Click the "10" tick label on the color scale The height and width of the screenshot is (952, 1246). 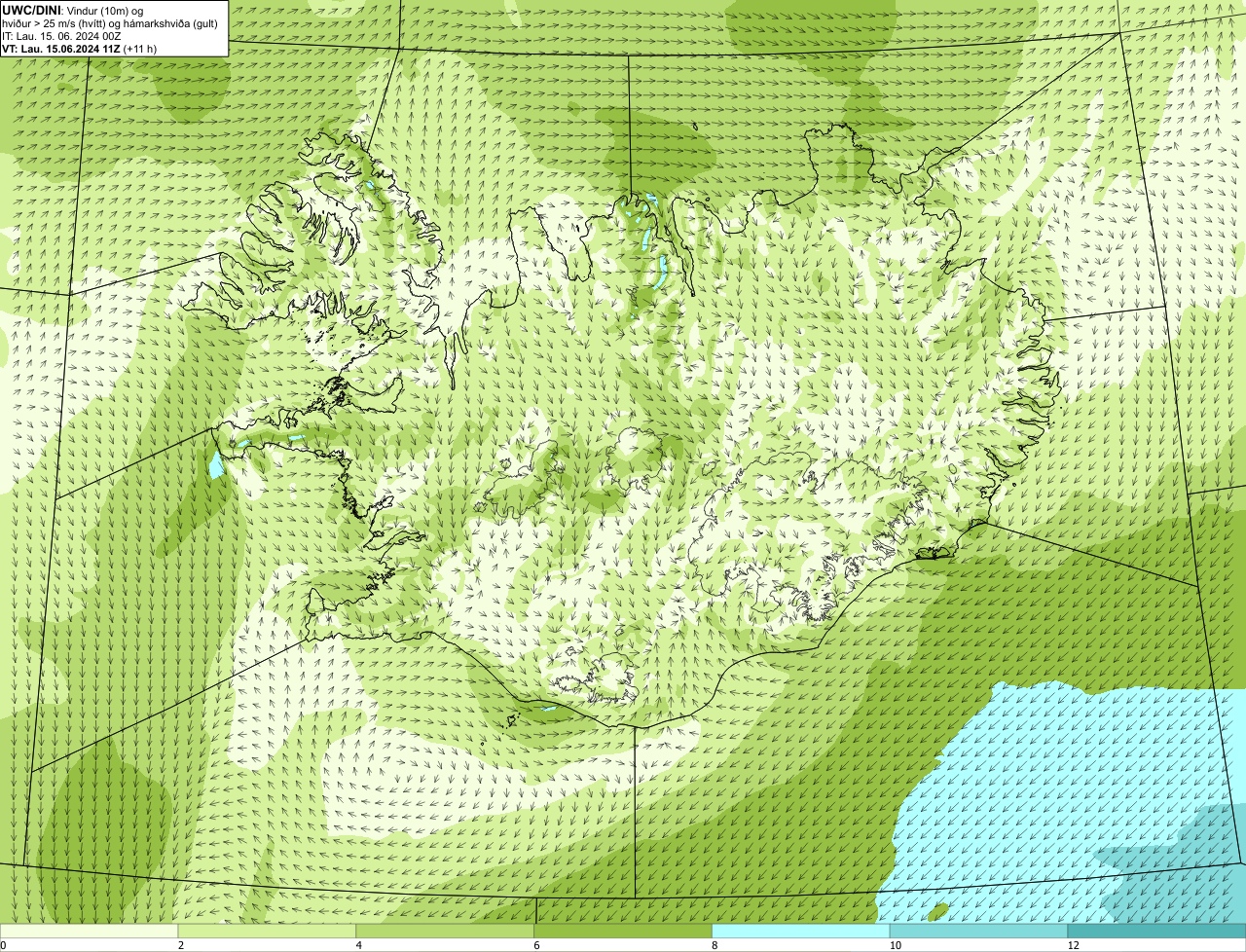[895, 945]
